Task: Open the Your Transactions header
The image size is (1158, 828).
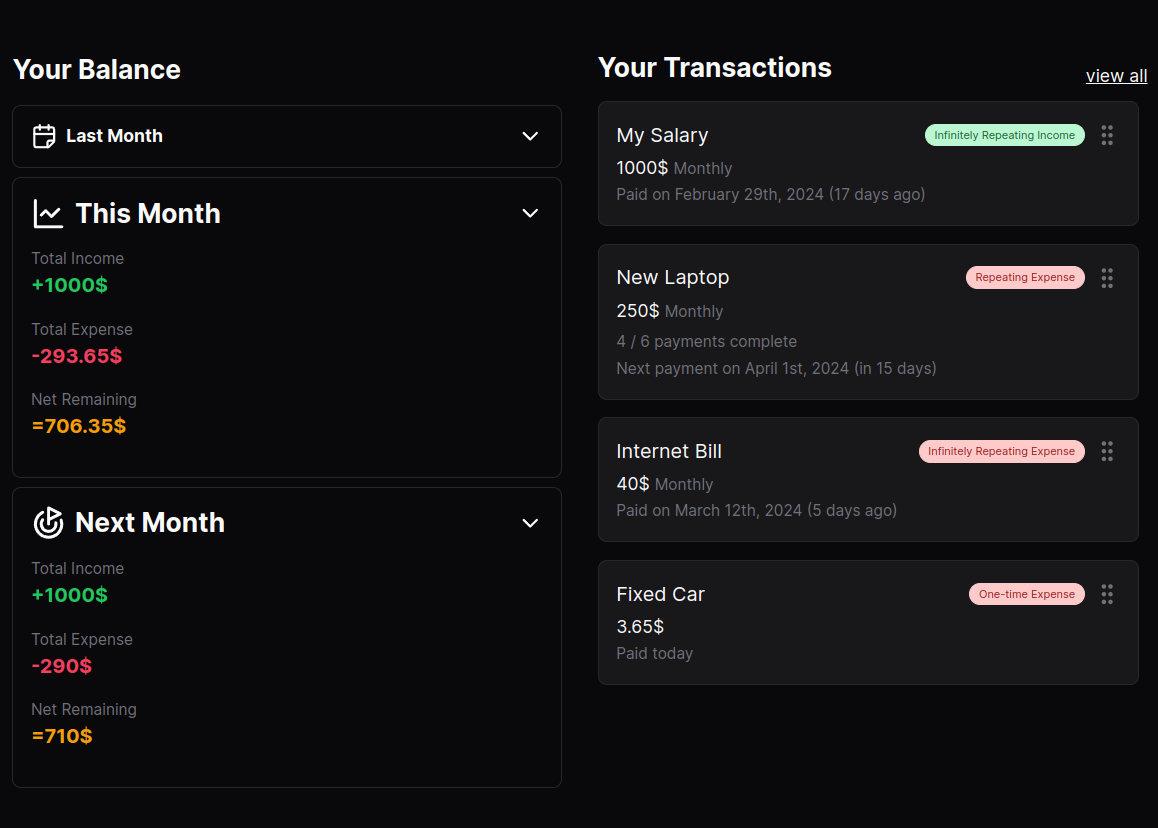Action: (x=714, y=68)
